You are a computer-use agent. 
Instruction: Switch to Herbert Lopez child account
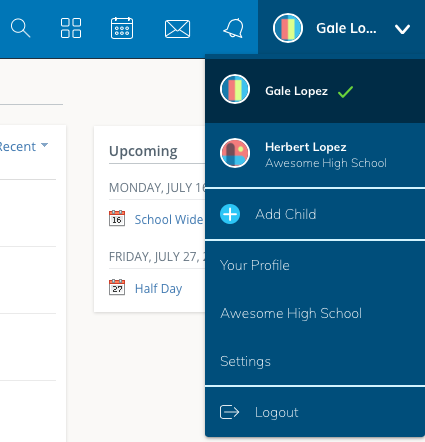[x=315, y=155]
